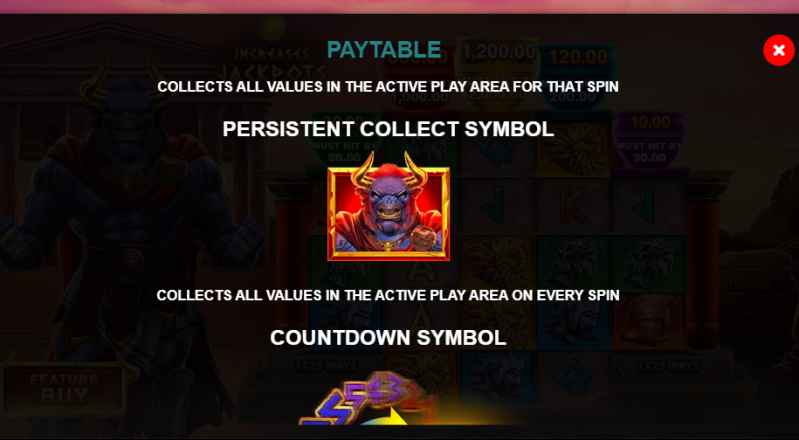Click the right 1125 WAYS label
Screen dimensions: 799x440
[x=669, y=366]
